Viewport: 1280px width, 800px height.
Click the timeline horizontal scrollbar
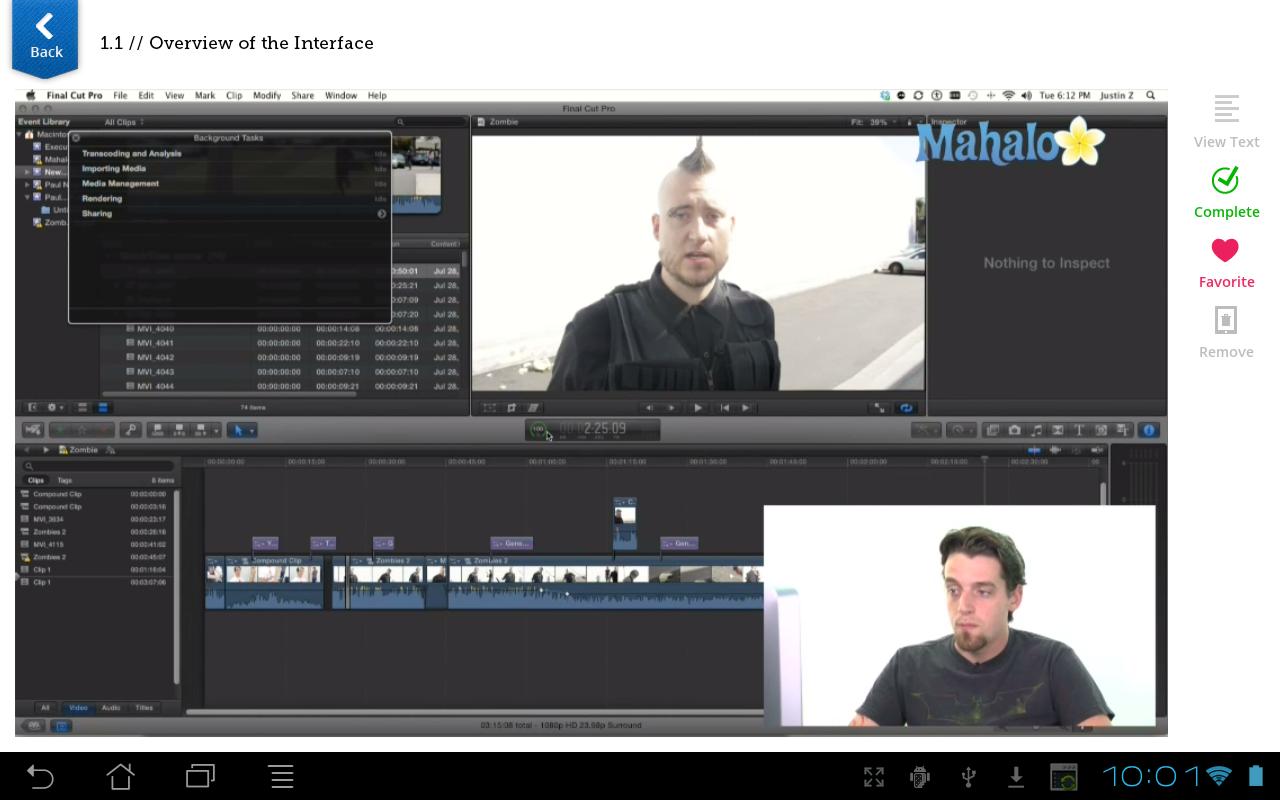pos(475,712)
